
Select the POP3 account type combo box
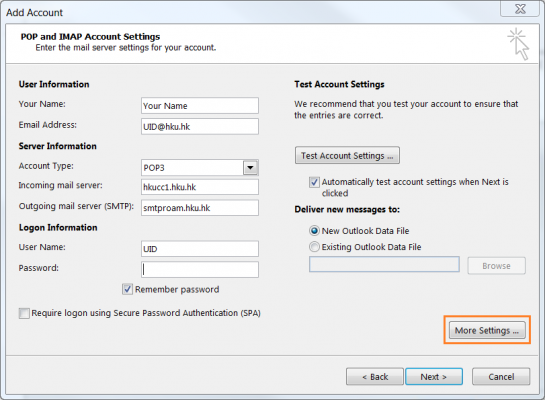click(200, 168)
